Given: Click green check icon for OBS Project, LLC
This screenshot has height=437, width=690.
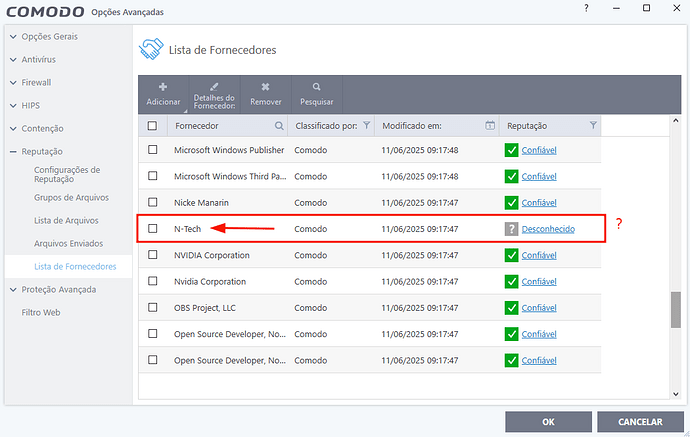Looking at the screenshot, I should [x=511, y=308].
